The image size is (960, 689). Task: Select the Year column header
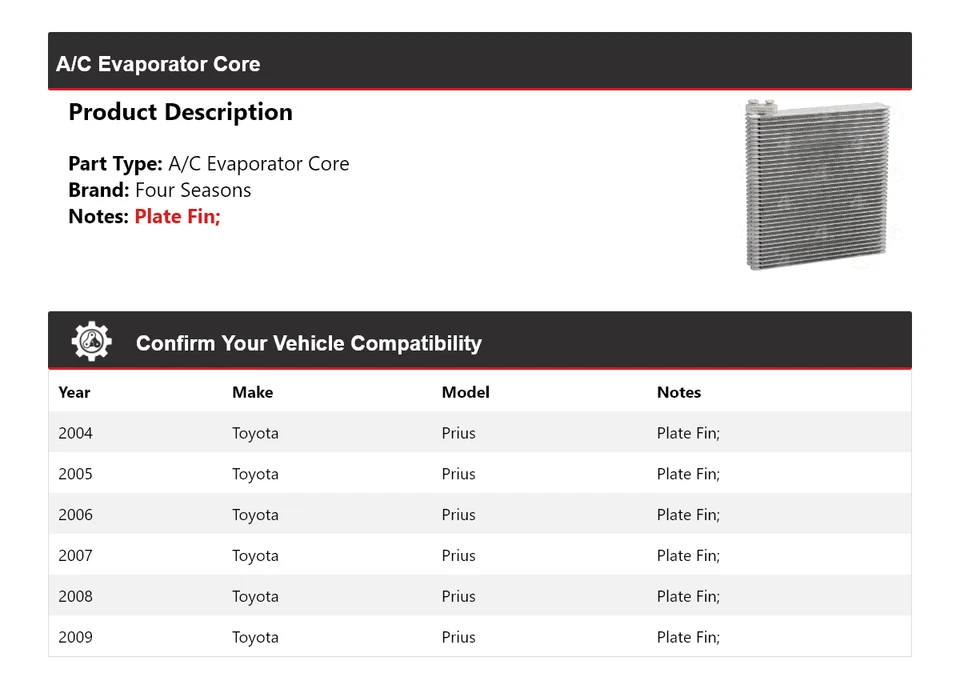point(74,392)
